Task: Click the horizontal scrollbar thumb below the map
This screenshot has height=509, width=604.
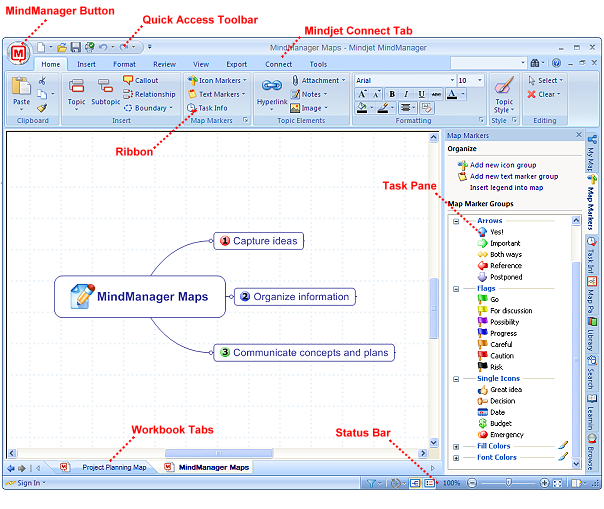Action: (219, 453)
